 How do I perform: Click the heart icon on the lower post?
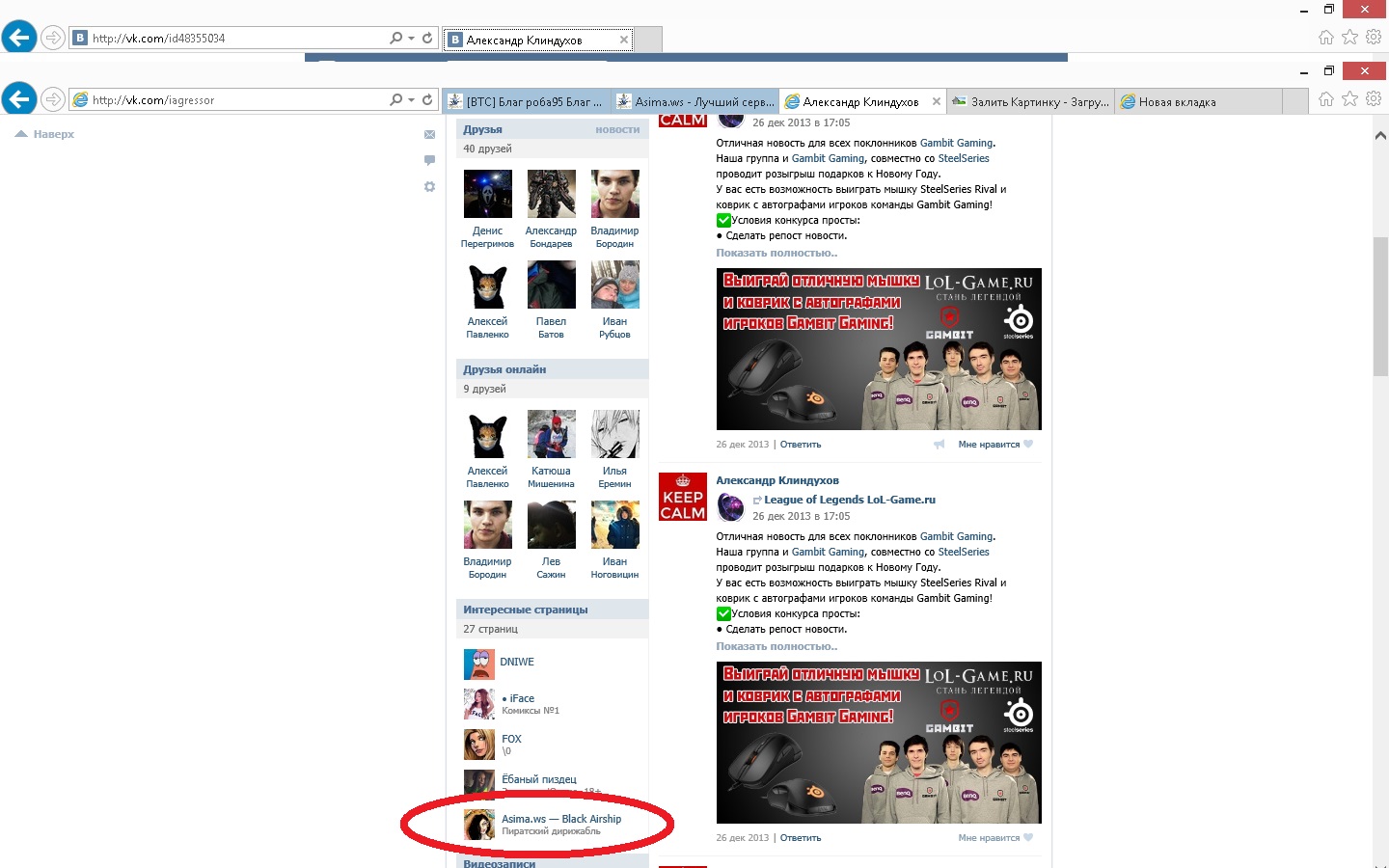click(1028, 838)
